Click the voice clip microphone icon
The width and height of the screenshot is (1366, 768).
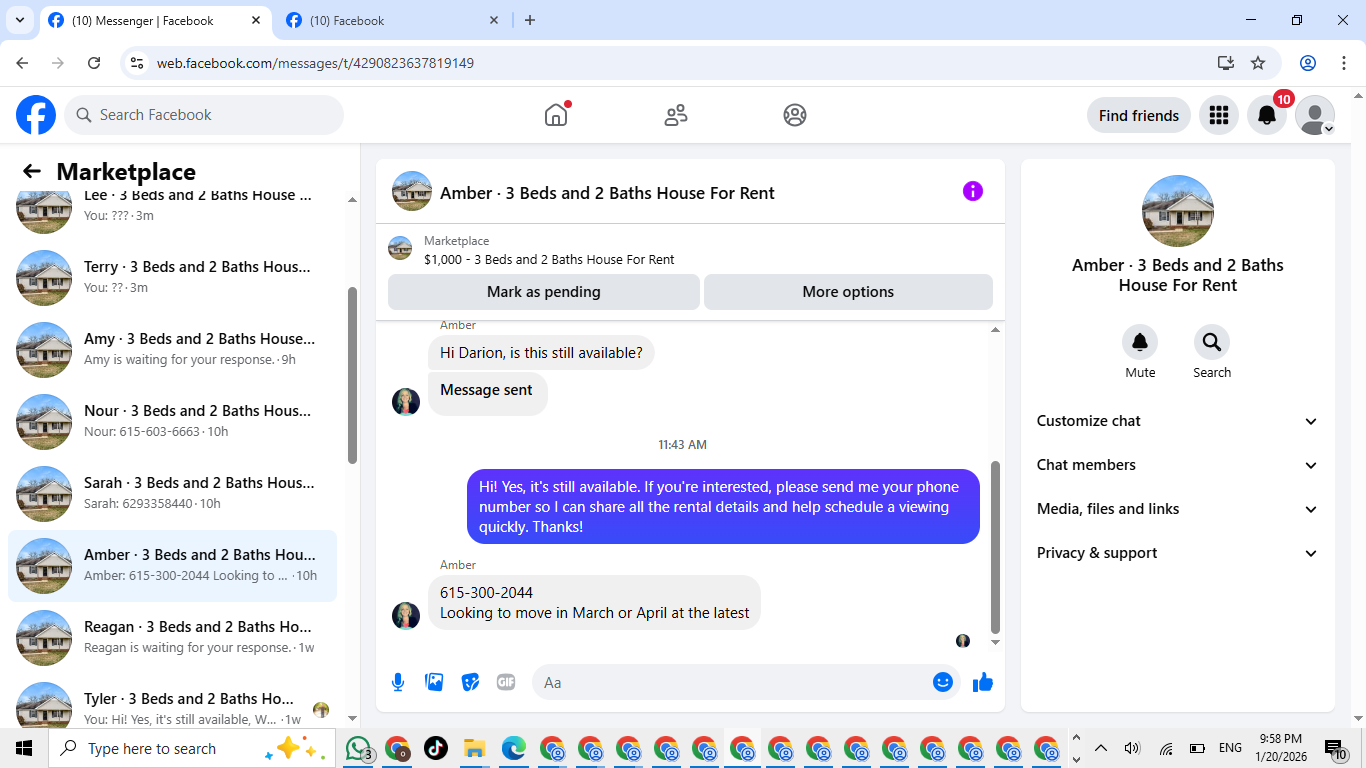(398, 682)
